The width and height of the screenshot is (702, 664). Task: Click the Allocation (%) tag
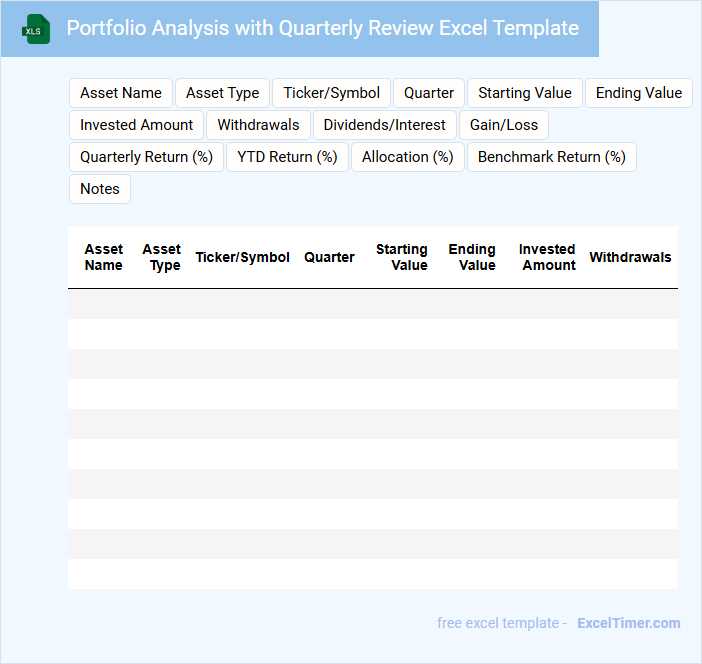407,157
